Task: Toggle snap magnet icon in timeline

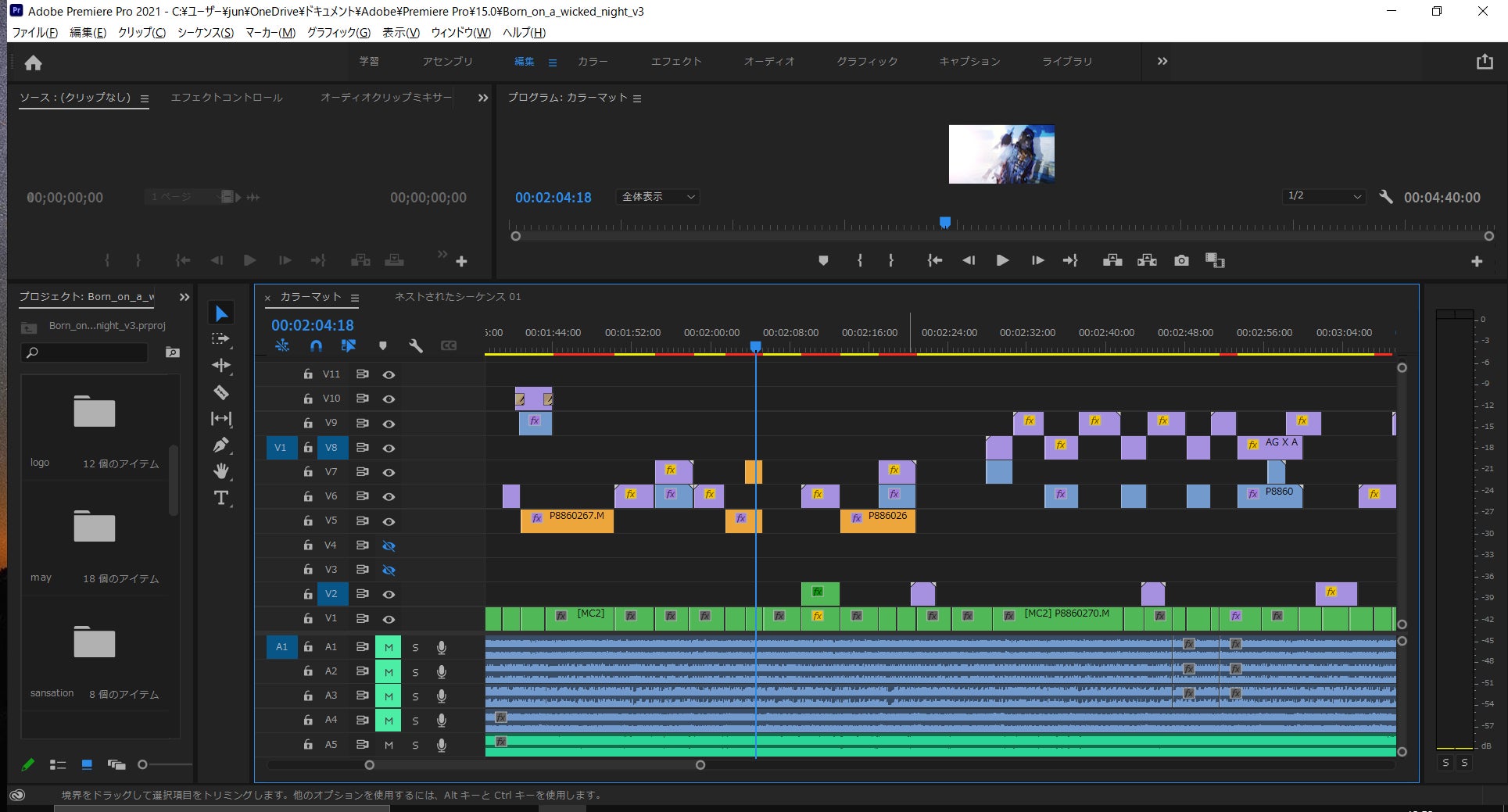Action: click(316, 345)
